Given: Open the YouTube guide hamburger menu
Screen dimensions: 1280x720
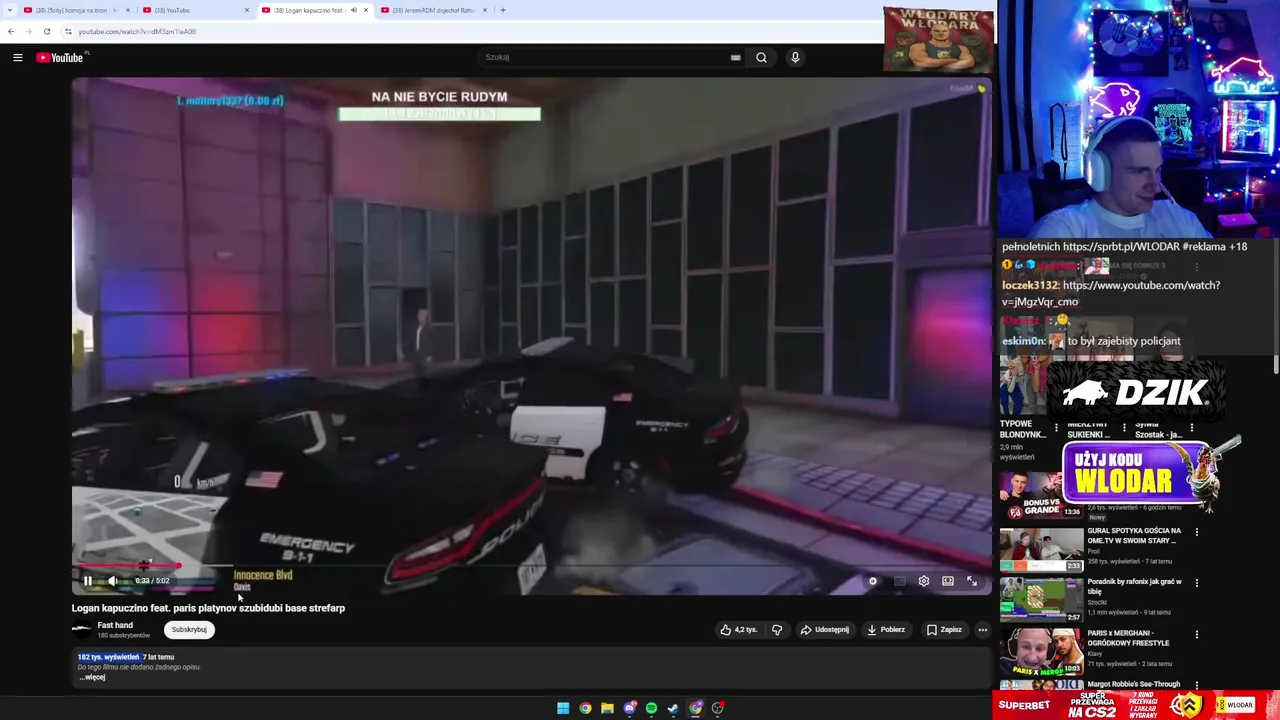Looking at the screenshot, I should pyautogui.click(x=17, y=58).
